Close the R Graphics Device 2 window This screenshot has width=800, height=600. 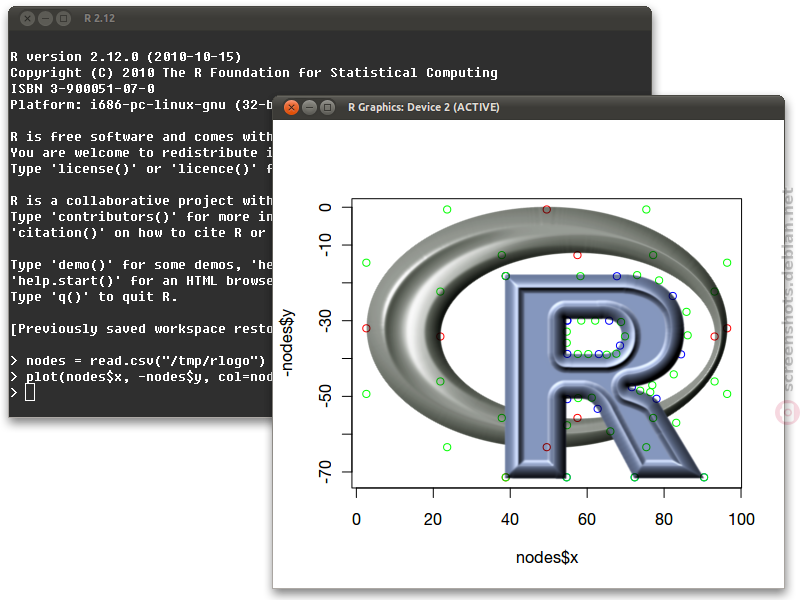pos(291,108)
